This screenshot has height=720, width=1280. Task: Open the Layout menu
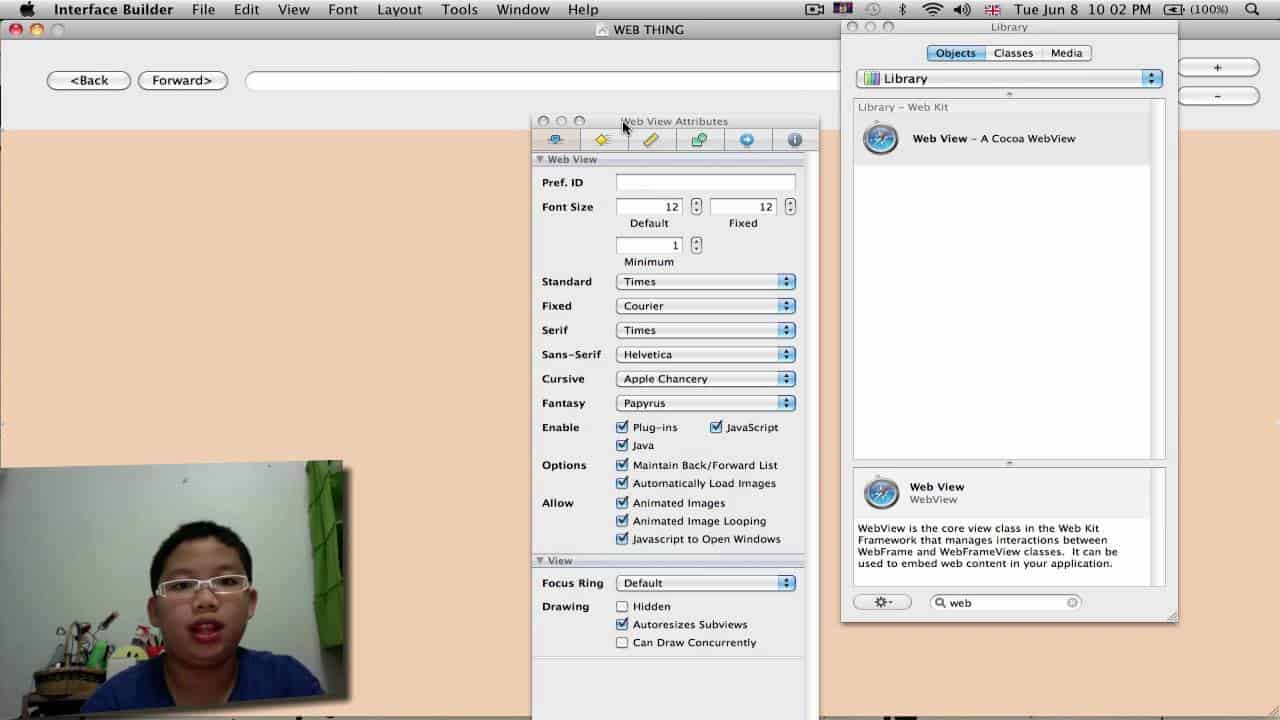pyautogui.click(x=399, y=10)
